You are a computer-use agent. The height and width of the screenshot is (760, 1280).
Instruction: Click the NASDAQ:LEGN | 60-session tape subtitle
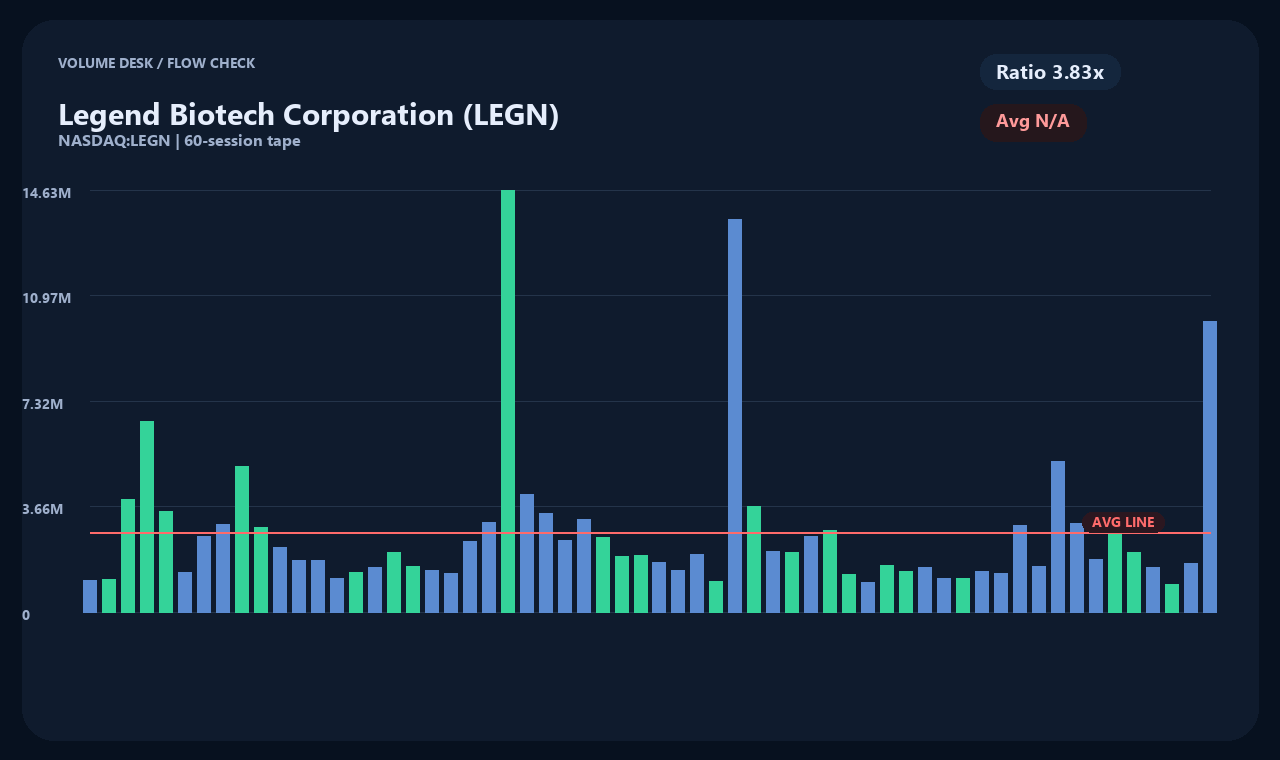pos(179,141)
